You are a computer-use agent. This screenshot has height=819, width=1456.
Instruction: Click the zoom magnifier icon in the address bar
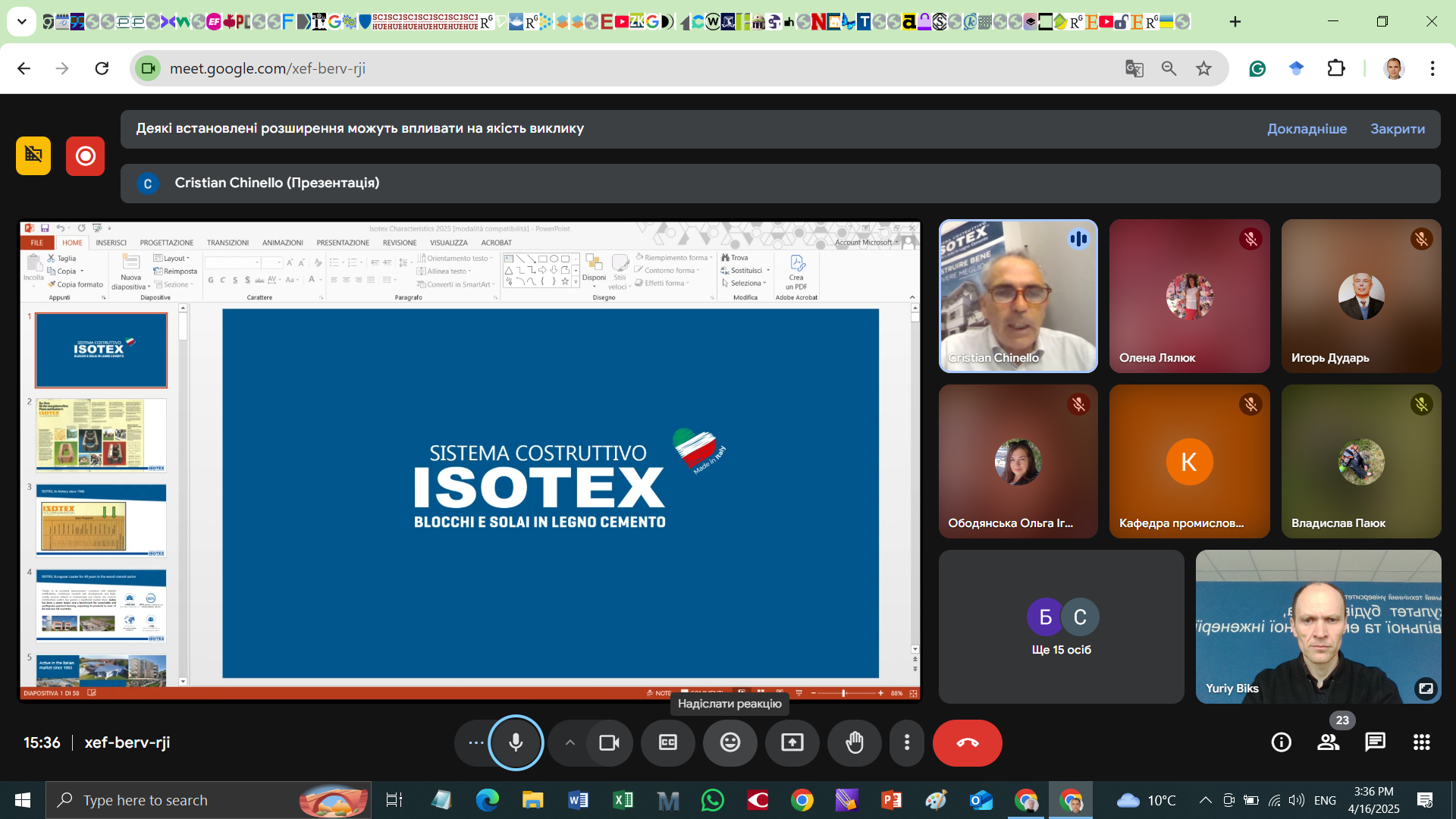coord(1169,68)
